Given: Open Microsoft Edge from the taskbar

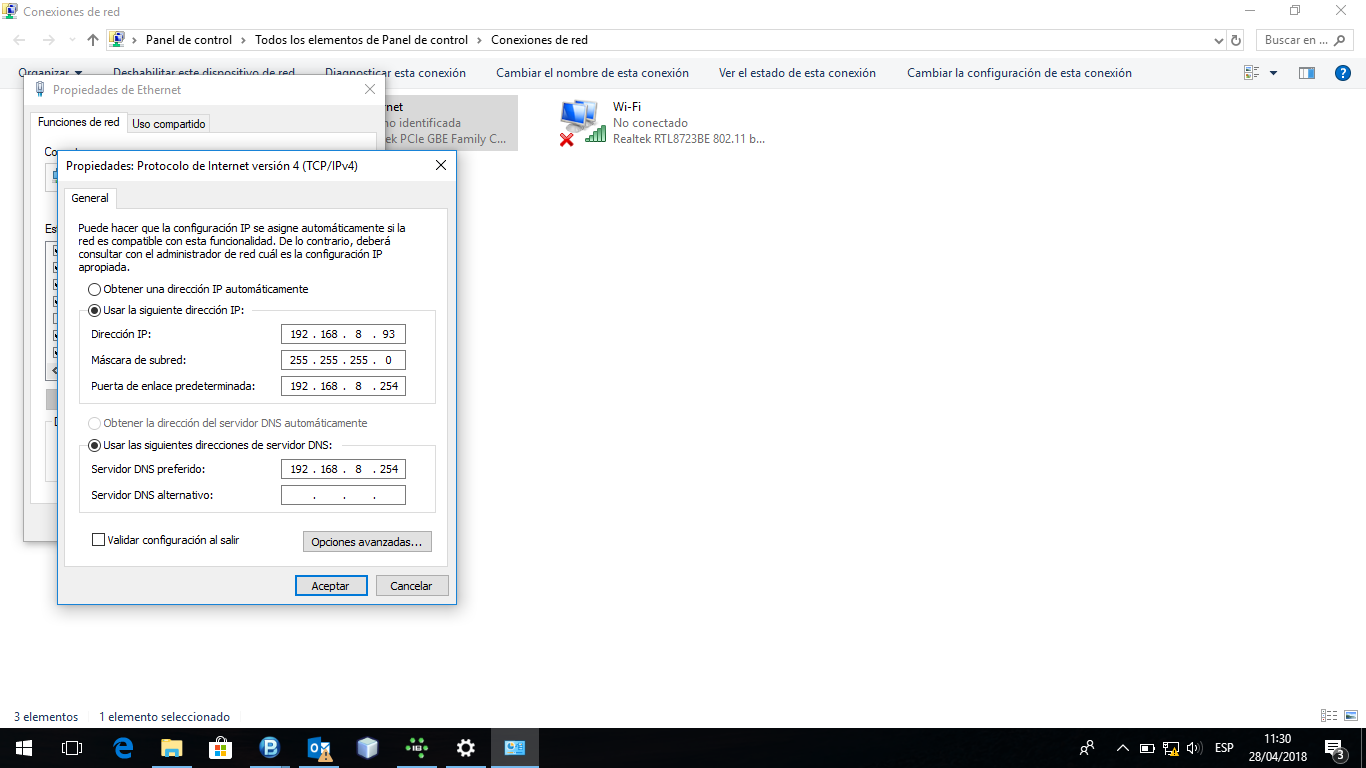Looking at the screenshot, I should [x=123, y=747].
